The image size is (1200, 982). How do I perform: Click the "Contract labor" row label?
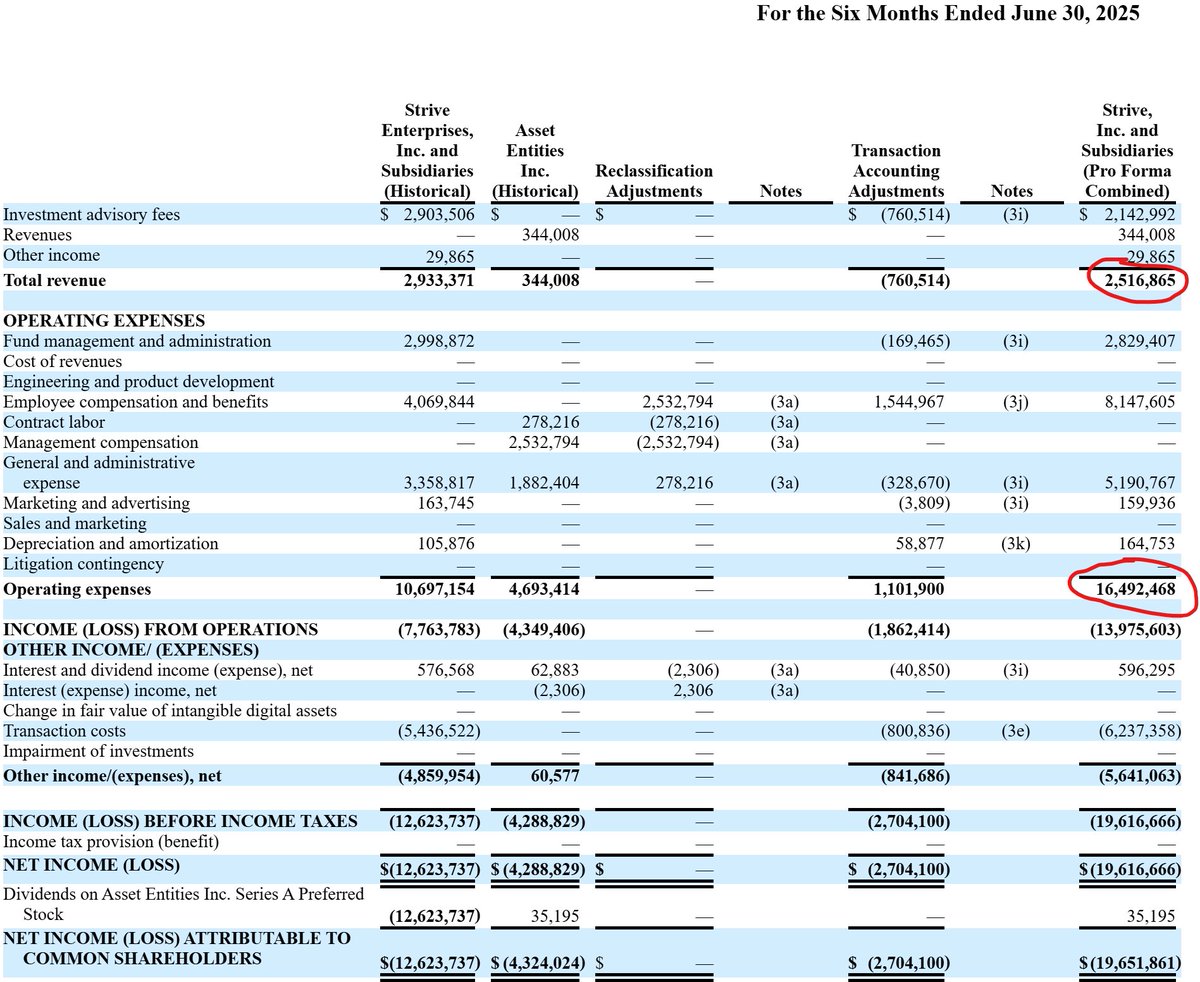tap(54, 422)
